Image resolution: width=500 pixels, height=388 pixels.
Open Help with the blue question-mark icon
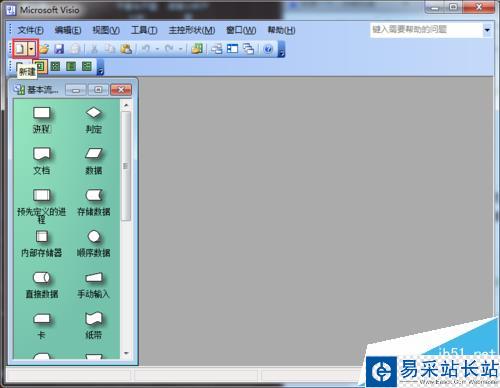[268, 49]
